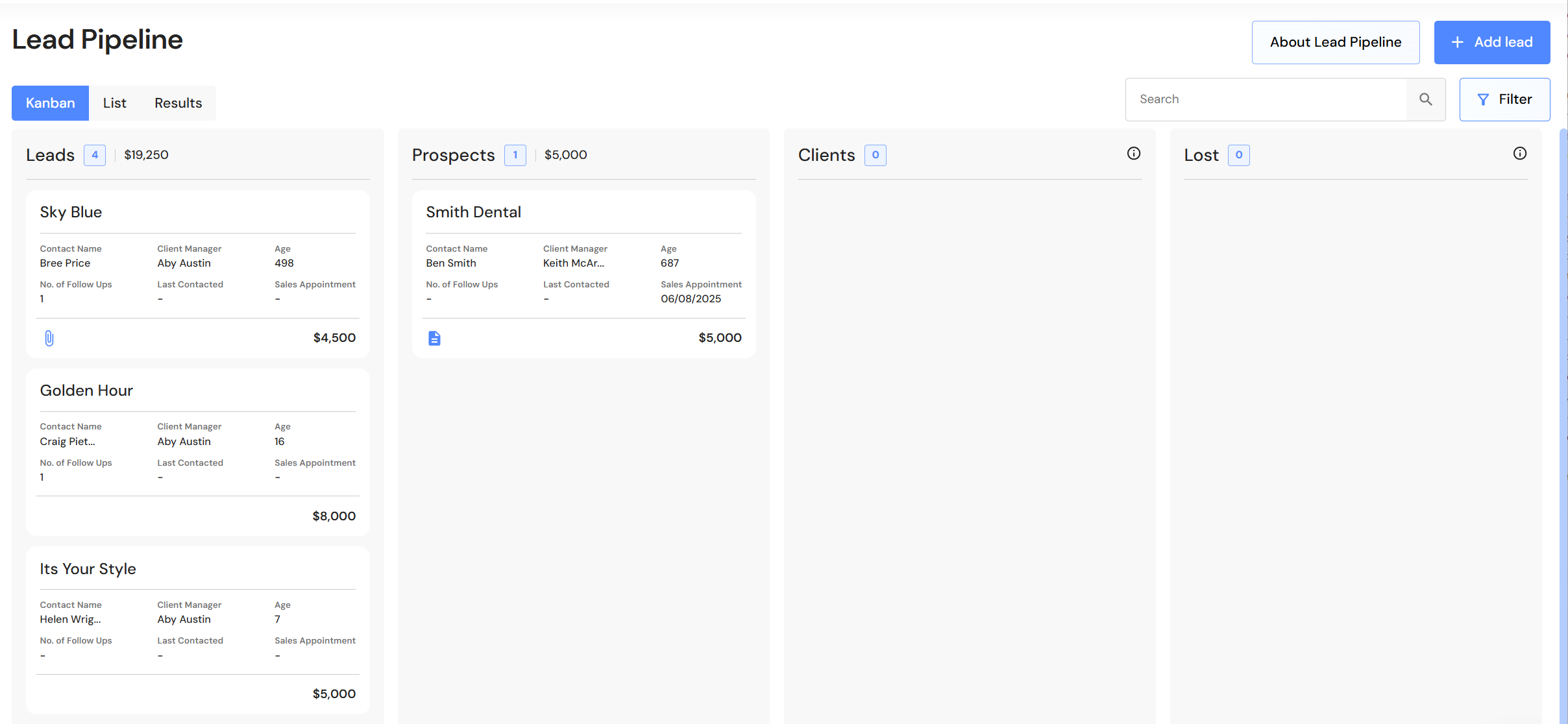Click the document icon on Smith Dental card
This screenshot has height=724, width=1568.
(x=434, y=338)
